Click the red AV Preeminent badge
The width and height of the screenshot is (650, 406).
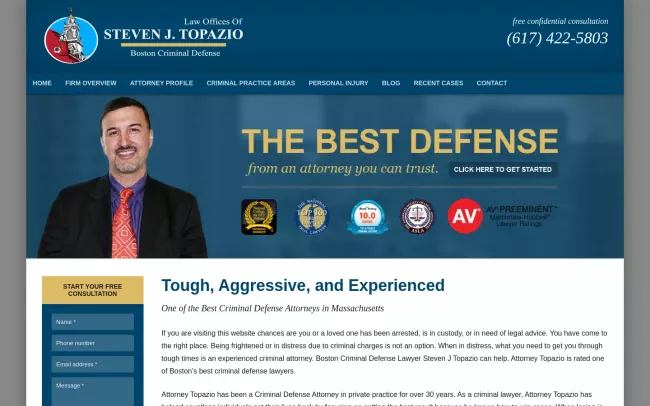click(465, 216)
